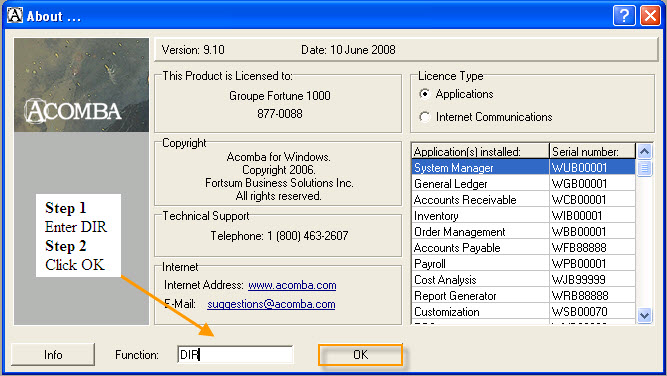Select Cost Analysis row
The image size is (667, 376).
[523, 279]
